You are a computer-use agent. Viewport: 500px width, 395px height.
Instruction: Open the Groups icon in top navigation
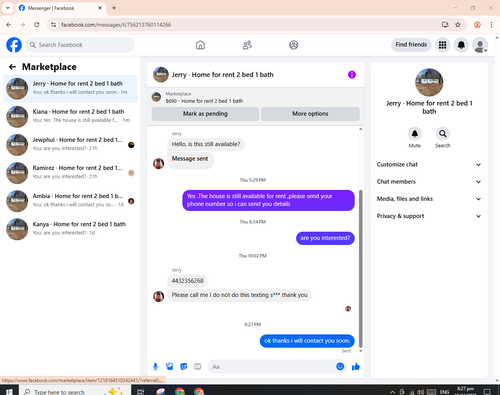tap(294, 45)
